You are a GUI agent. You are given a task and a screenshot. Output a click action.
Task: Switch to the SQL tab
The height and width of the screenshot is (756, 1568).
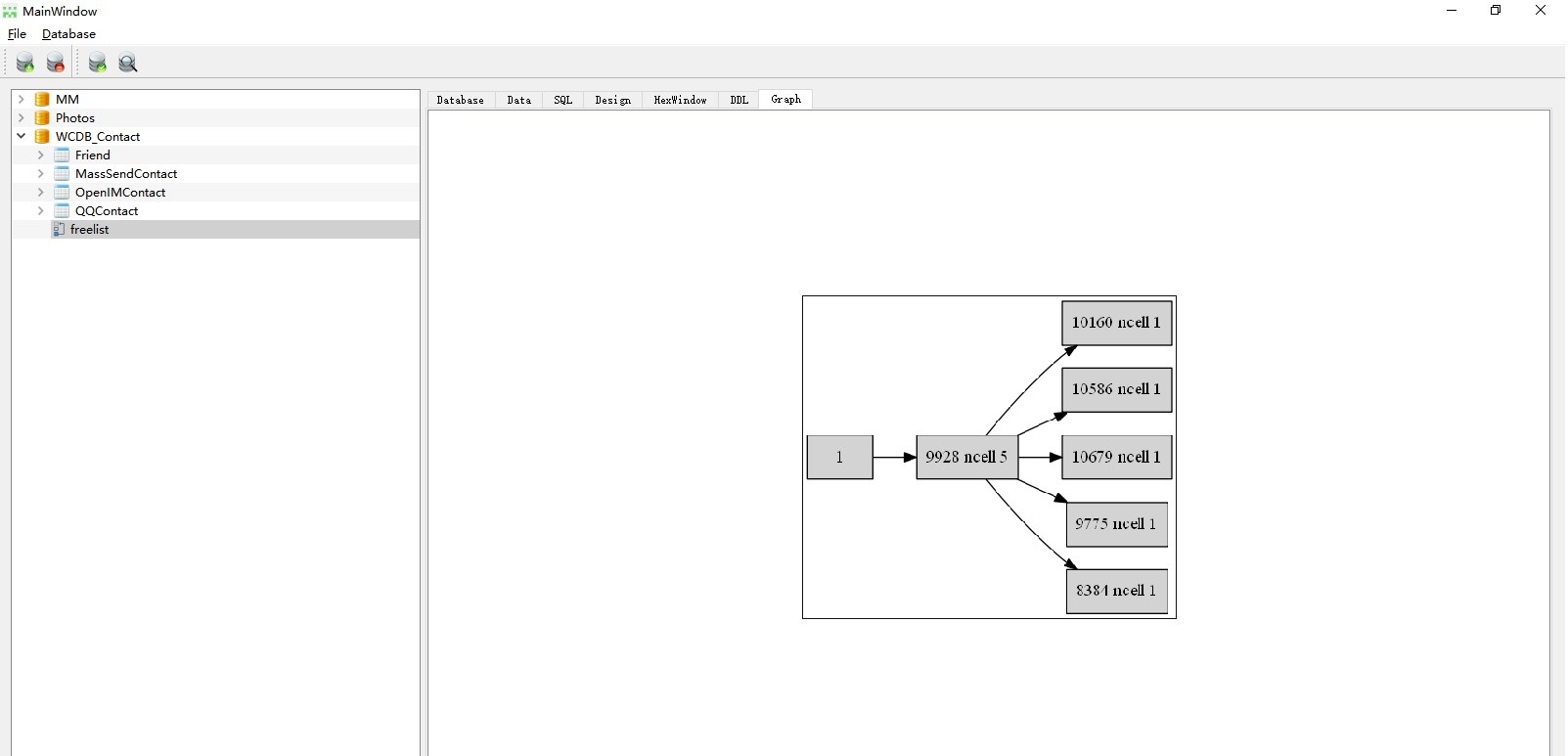click(563, 100)
